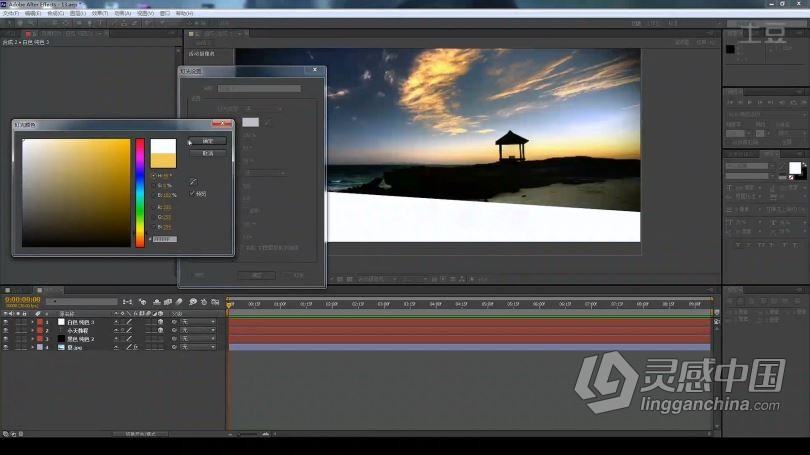
Task: Click label tag column header icon
Action: point(38,313)
